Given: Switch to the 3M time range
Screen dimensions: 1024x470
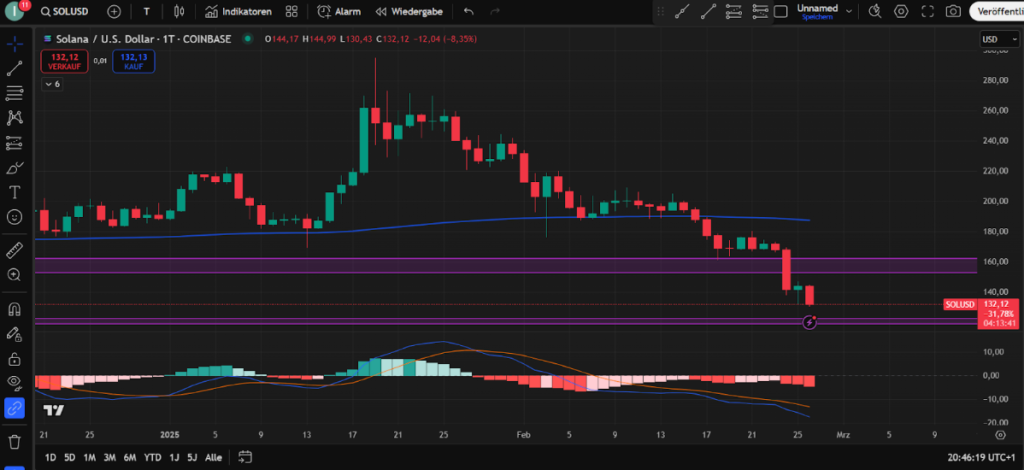Looking at the screenshot, I should tap(110, 457).
